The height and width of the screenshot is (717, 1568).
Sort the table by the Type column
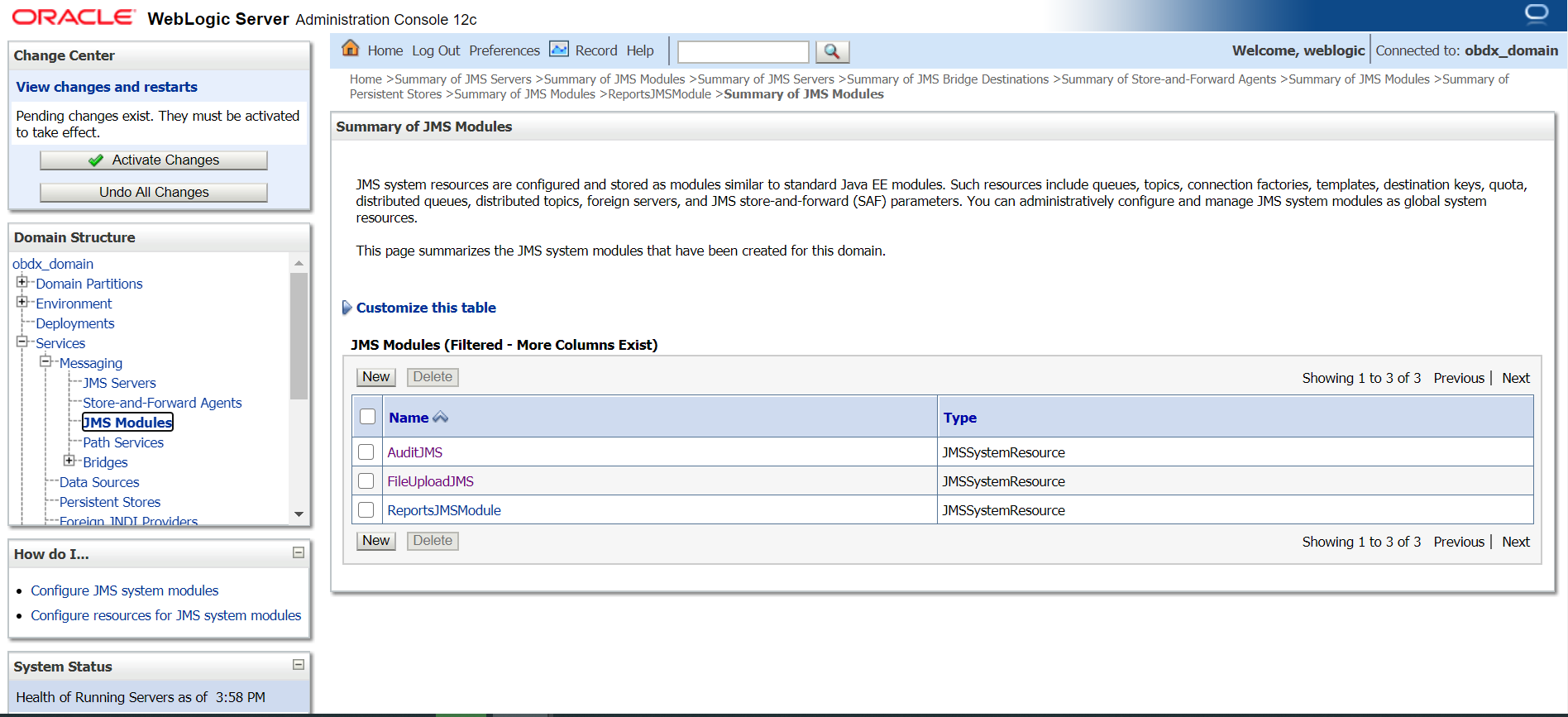[960, 418]
